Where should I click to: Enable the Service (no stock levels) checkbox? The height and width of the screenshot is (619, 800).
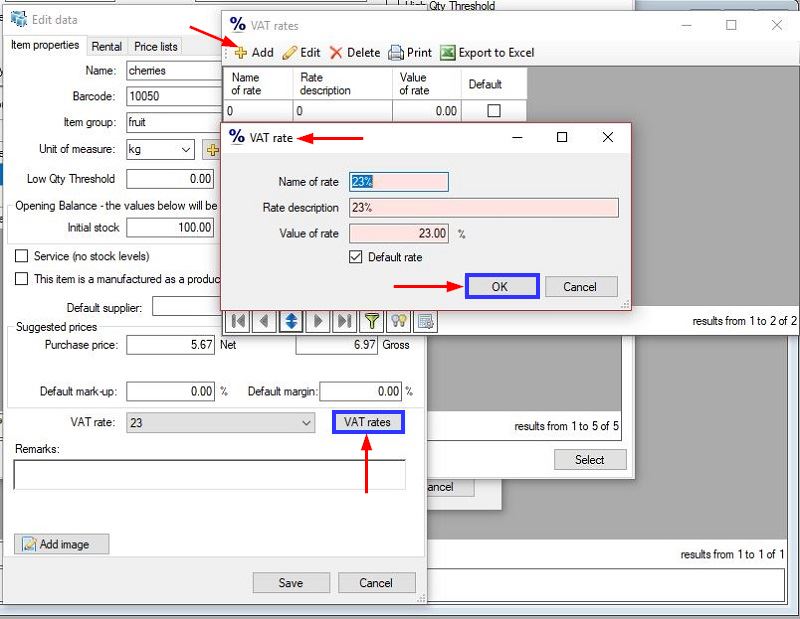[23, 254]
